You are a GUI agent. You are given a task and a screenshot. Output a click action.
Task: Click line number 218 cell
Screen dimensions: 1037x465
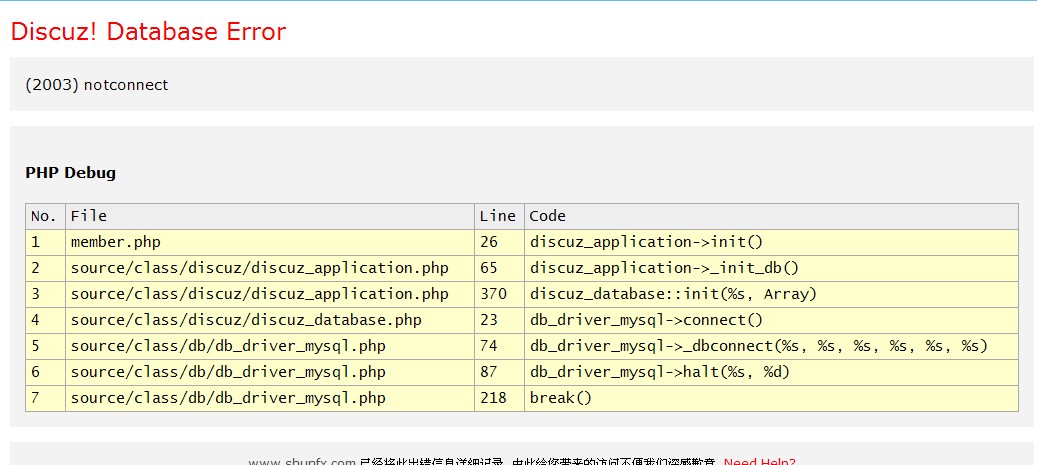pyautogui.click(x=493, y=398)
